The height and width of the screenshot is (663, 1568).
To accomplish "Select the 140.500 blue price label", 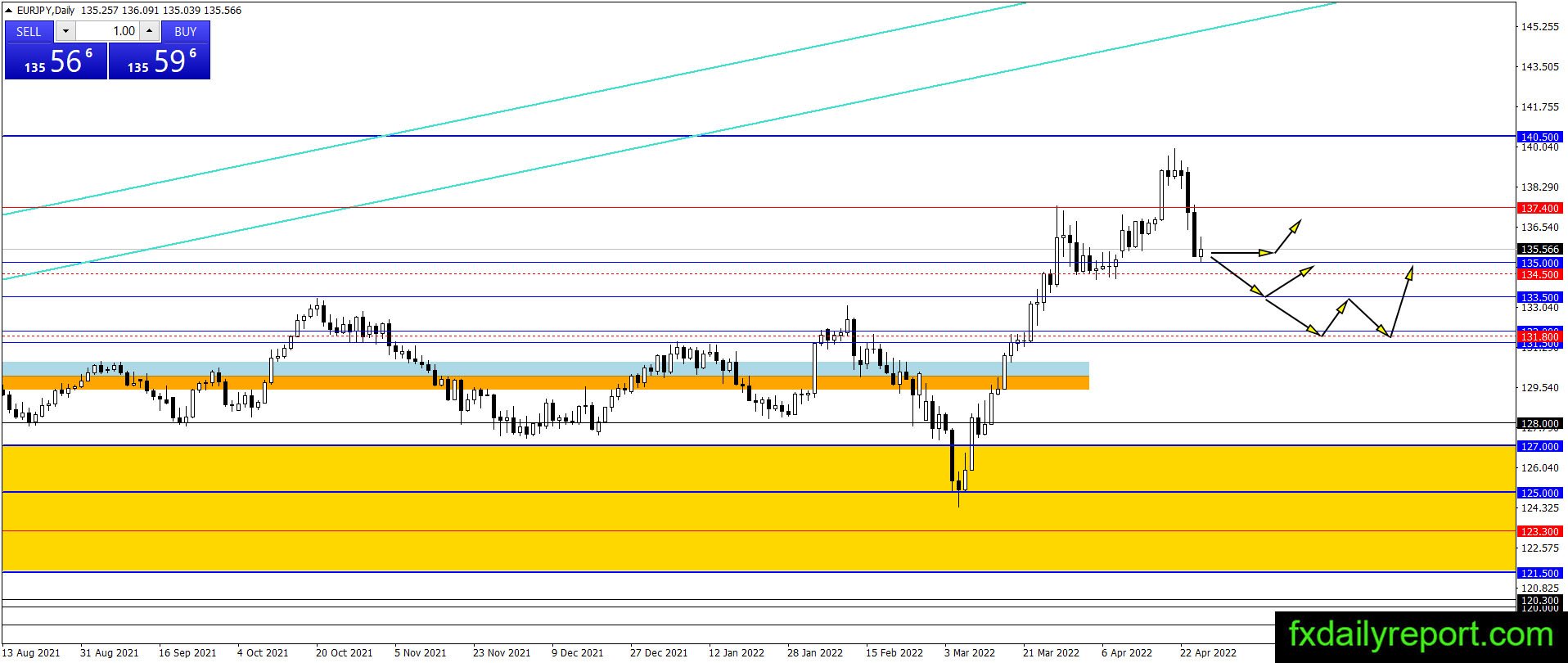I will 1540,137.
